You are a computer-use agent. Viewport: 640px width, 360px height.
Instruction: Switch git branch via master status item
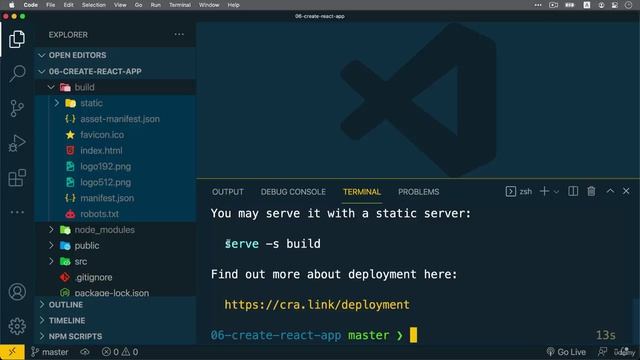click(50, 352)
